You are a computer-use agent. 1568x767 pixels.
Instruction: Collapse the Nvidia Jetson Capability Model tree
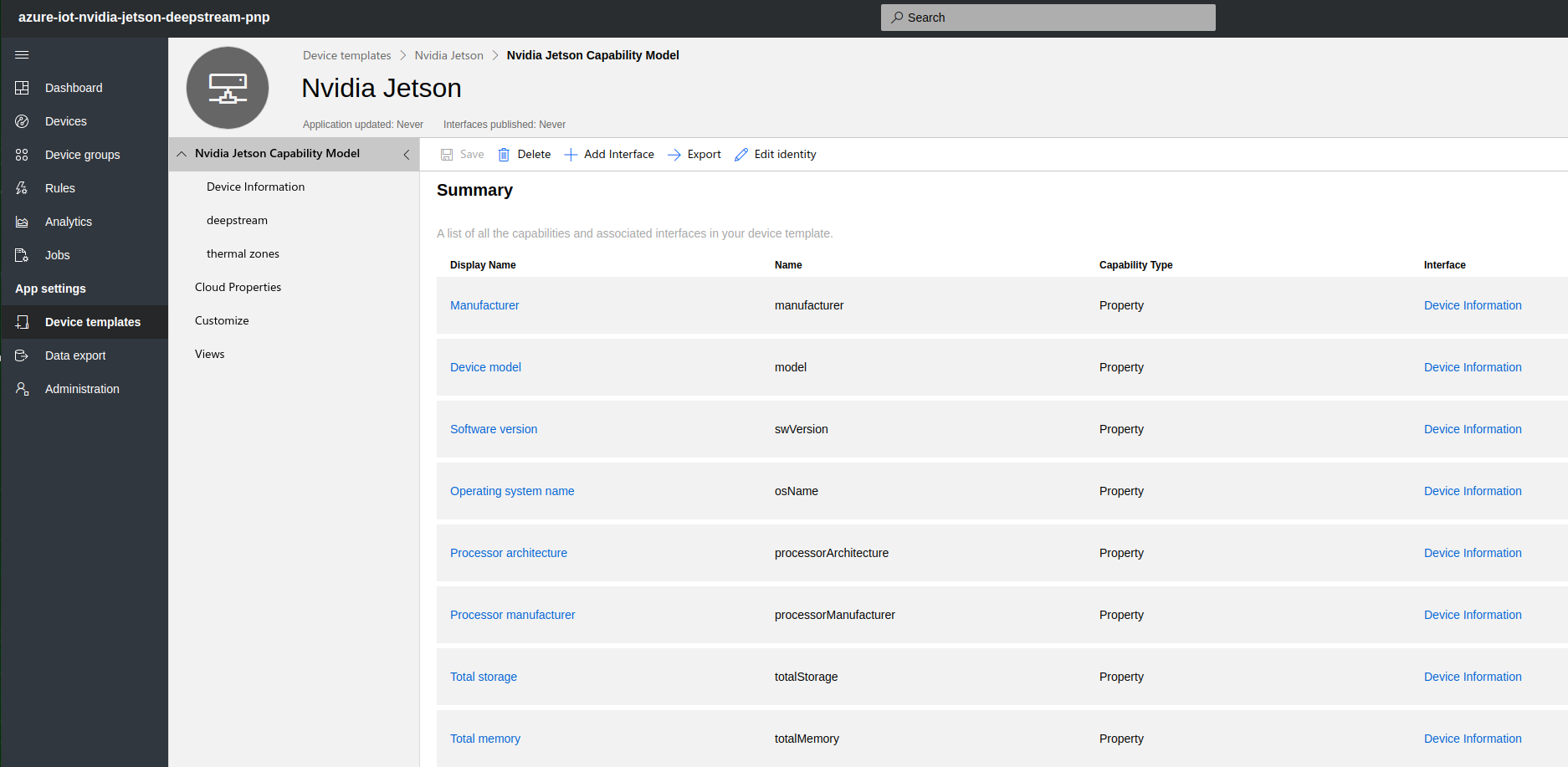pos(182,154)
